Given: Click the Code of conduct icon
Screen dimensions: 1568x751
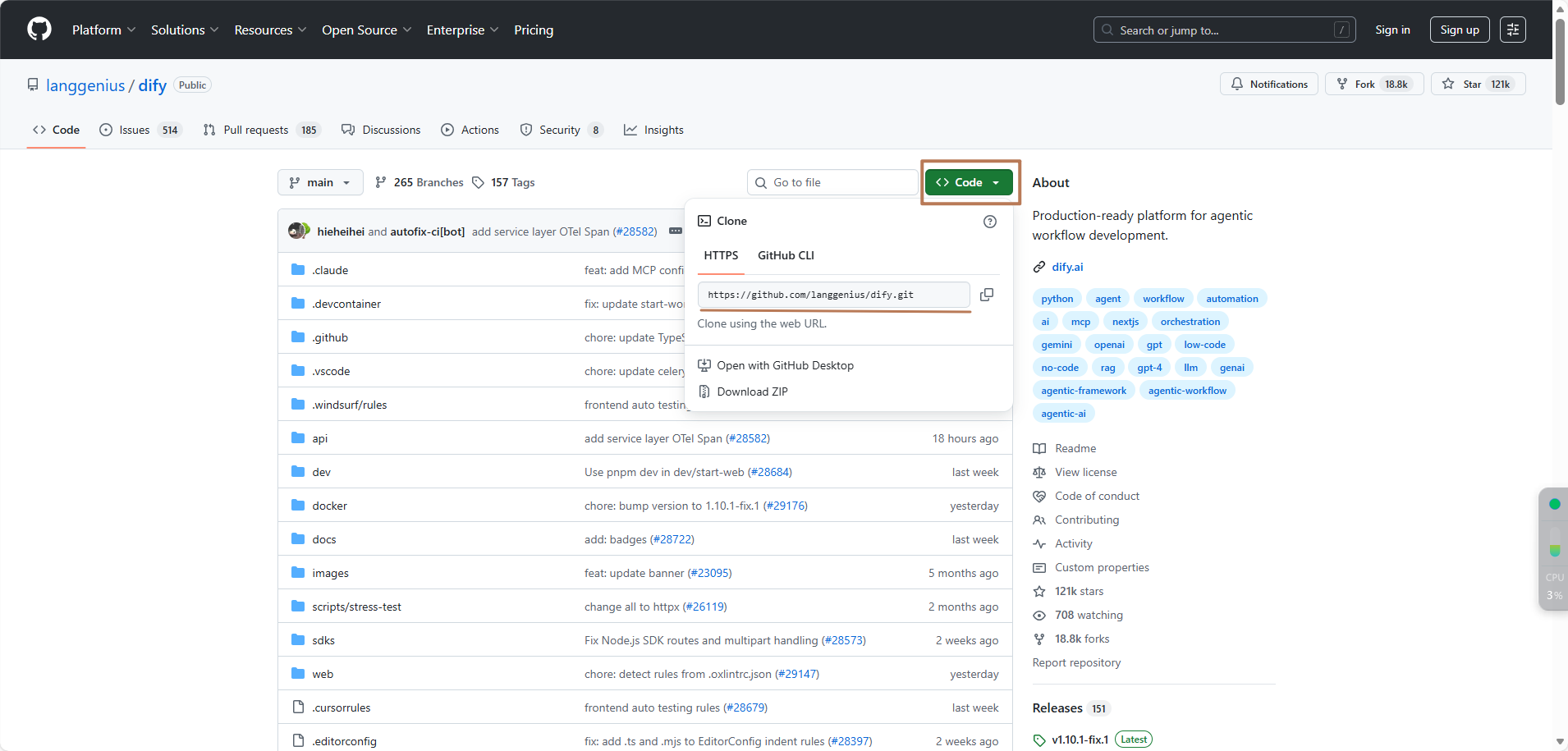Looking at the screenshot, I should [x=1039, y=496].
